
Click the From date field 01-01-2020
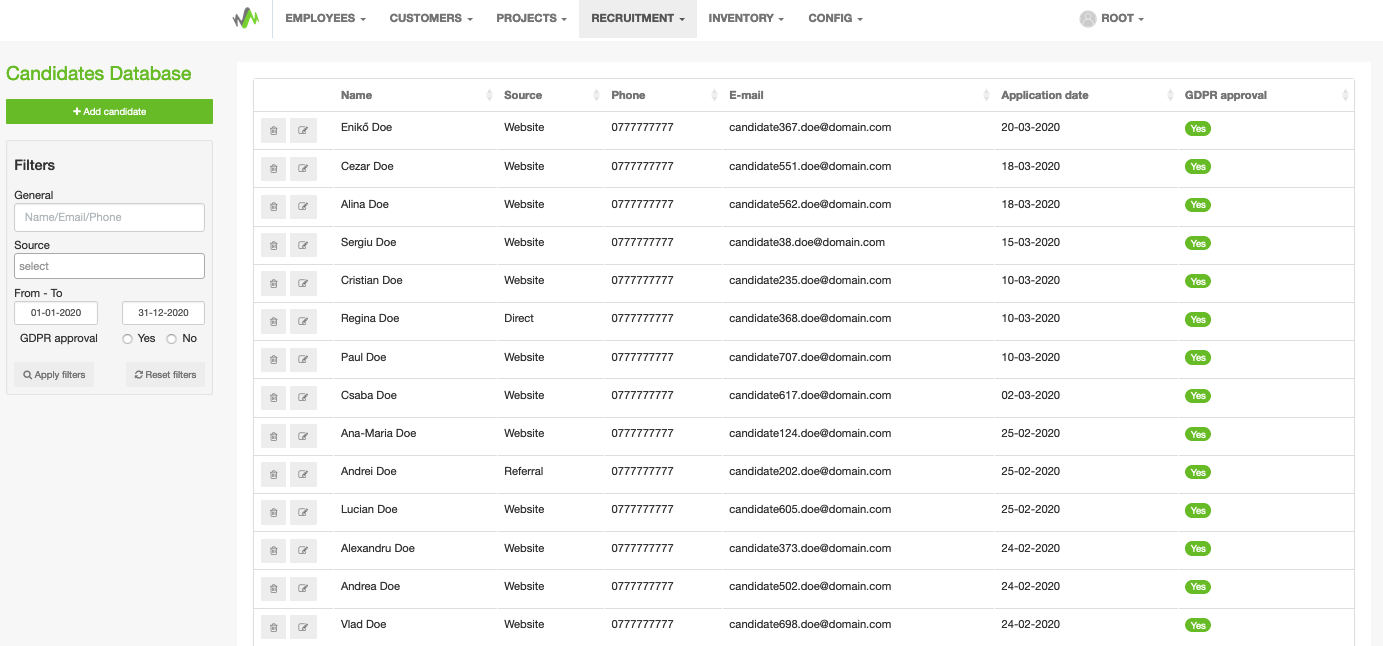tap(56, 313)
